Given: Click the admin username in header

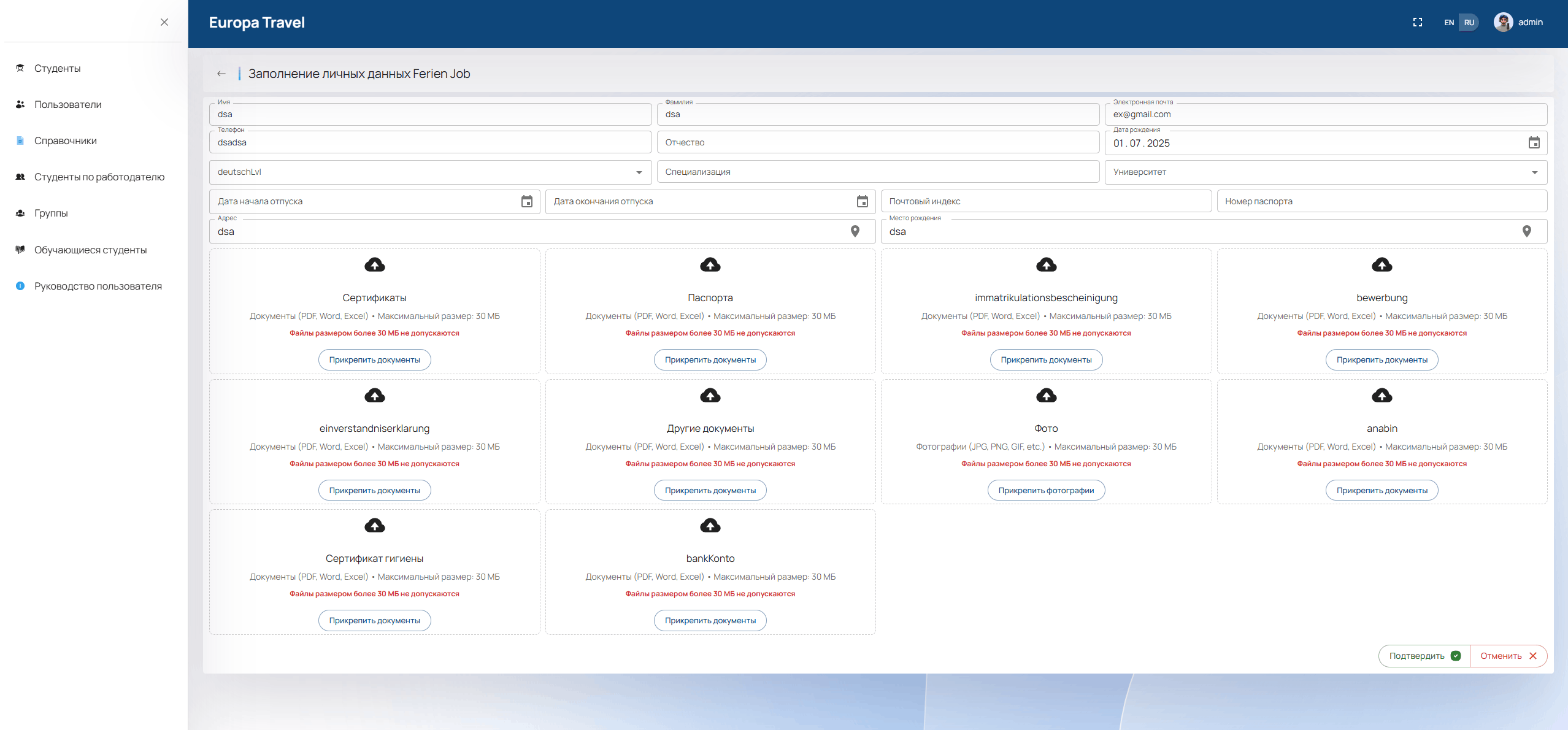Looking at the screenshot, I should pyautogui.click(x=1530, y=22).
